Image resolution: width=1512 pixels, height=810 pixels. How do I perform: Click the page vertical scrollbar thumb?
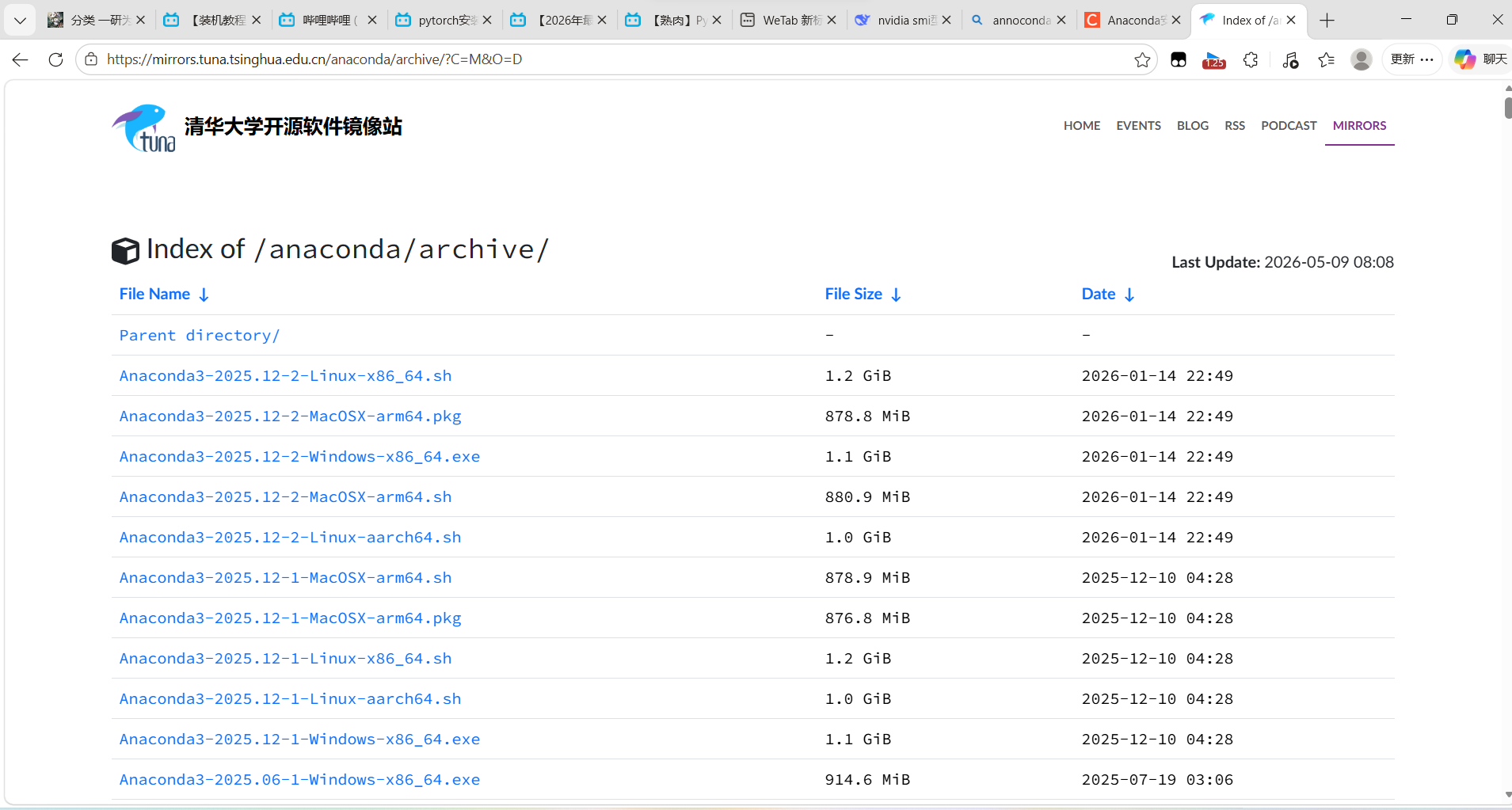click(x=1508, y=107)
